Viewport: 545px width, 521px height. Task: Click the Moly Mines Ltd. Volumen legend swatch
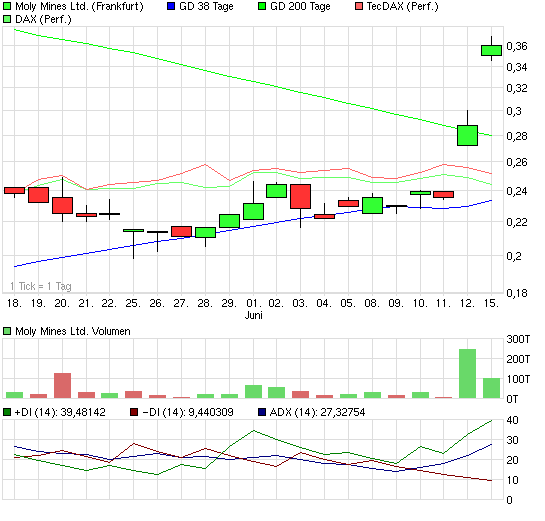coord(7,331)
